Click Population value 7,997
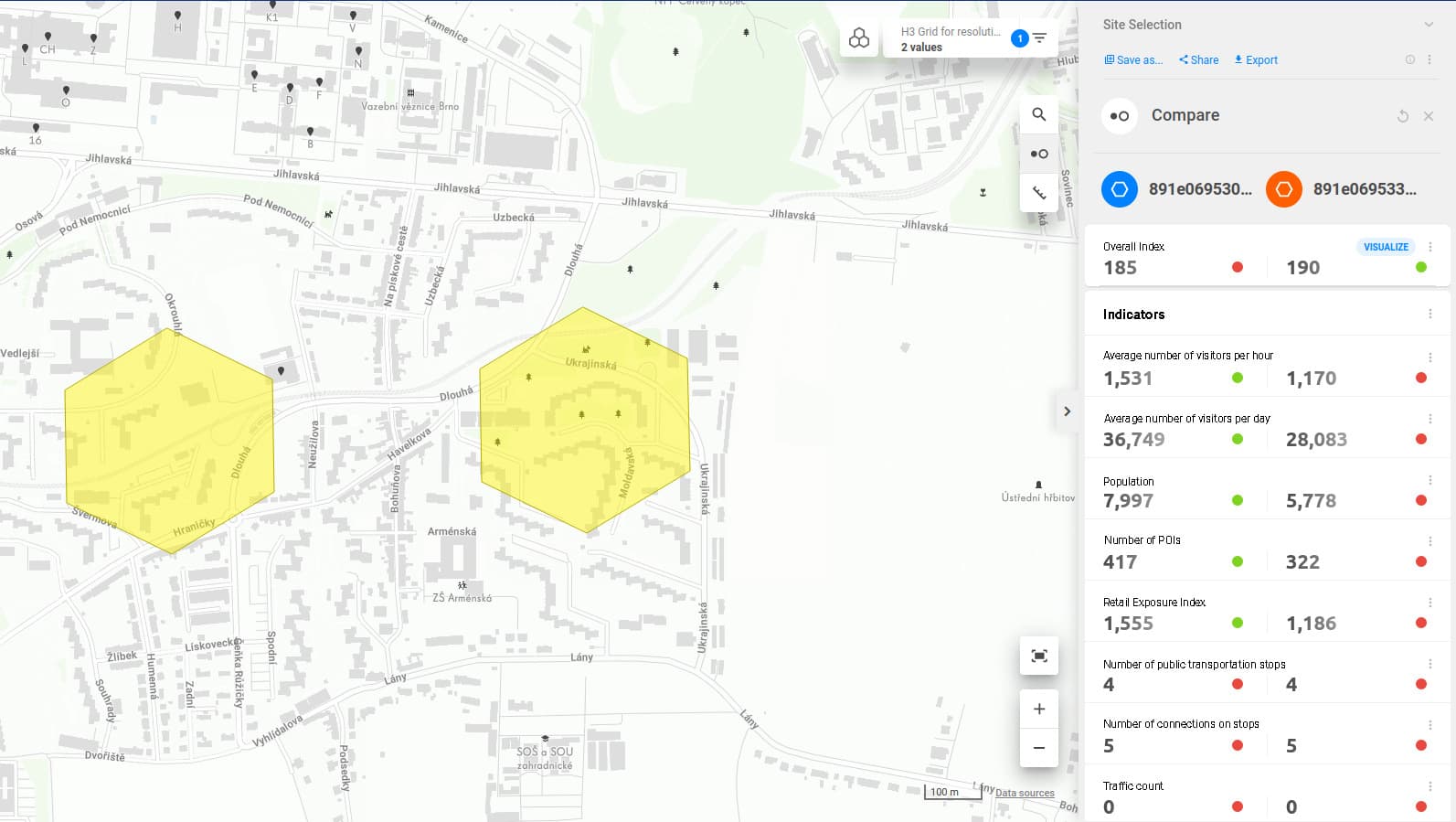The image size is (1456, 822). point(1128,501)
